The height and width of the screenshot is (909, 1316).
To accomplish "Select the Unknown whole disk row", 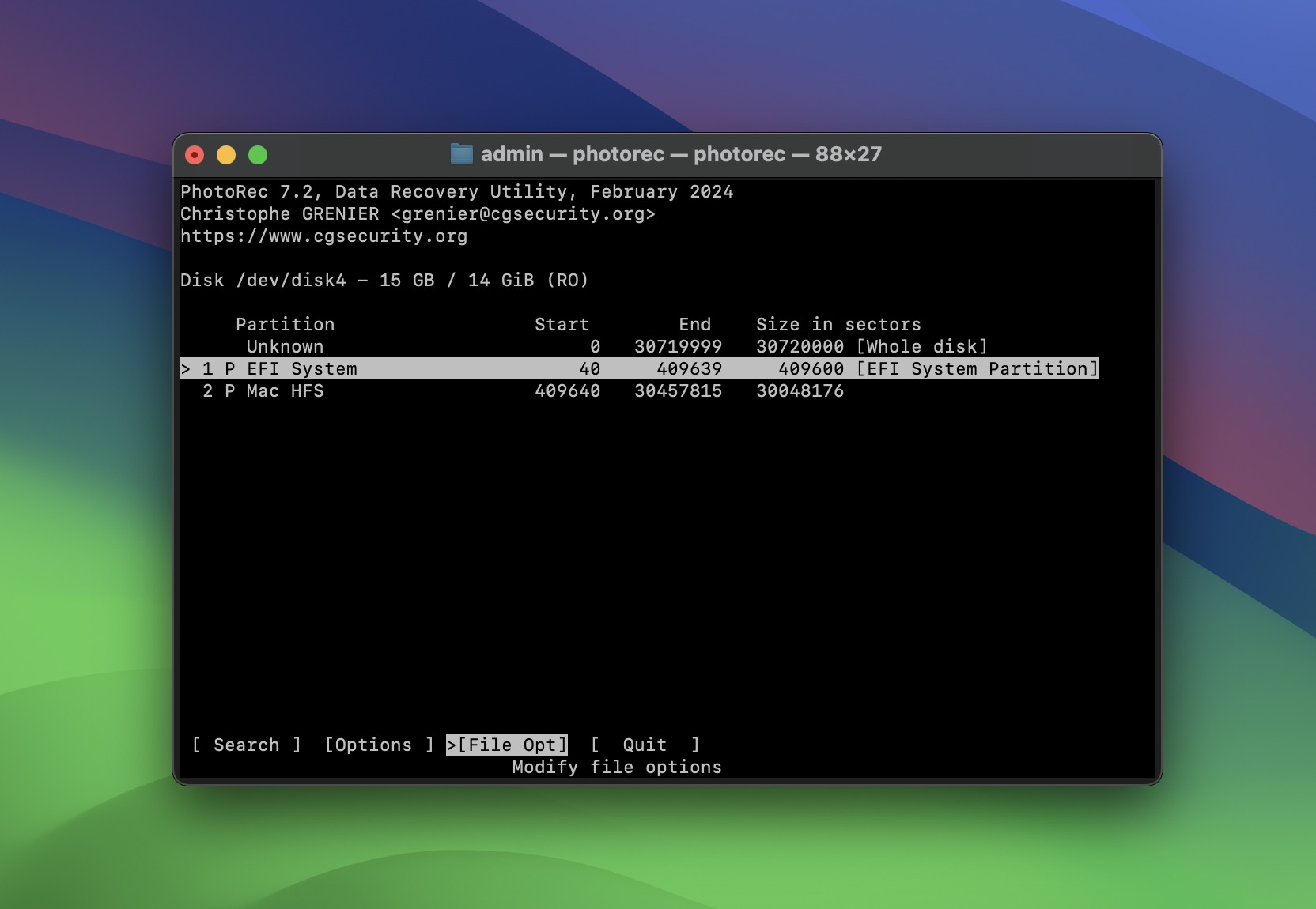I will point(584,346).
